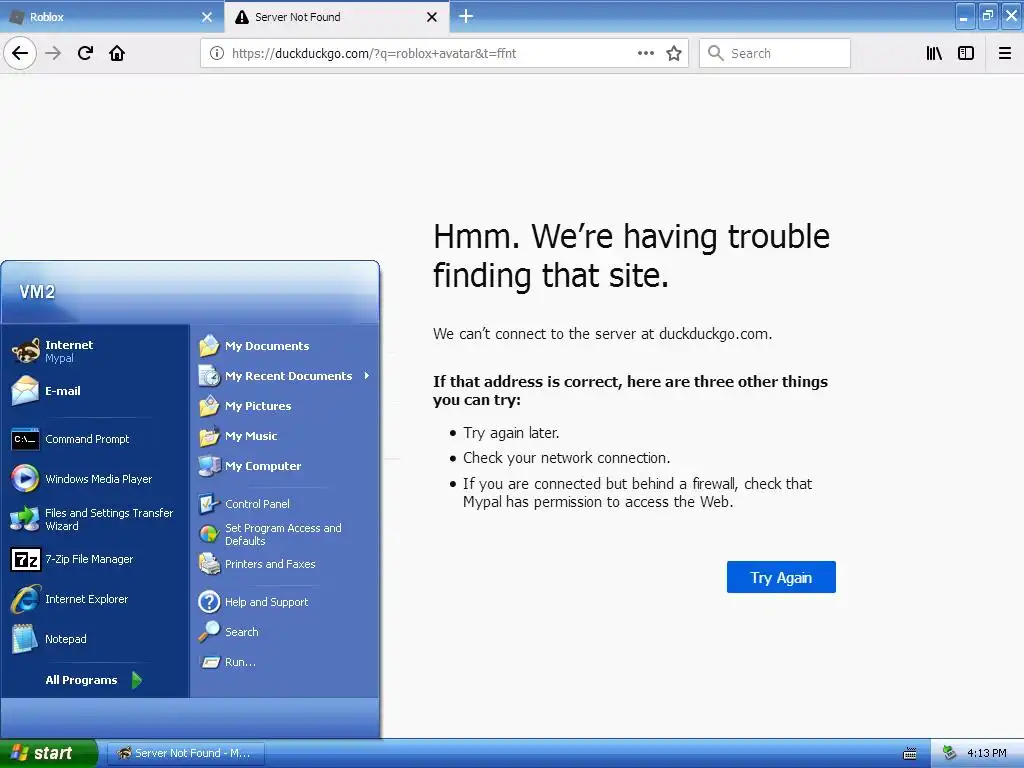Click the Try Again button
This screenshot has width=1024, height=768.
781,577
